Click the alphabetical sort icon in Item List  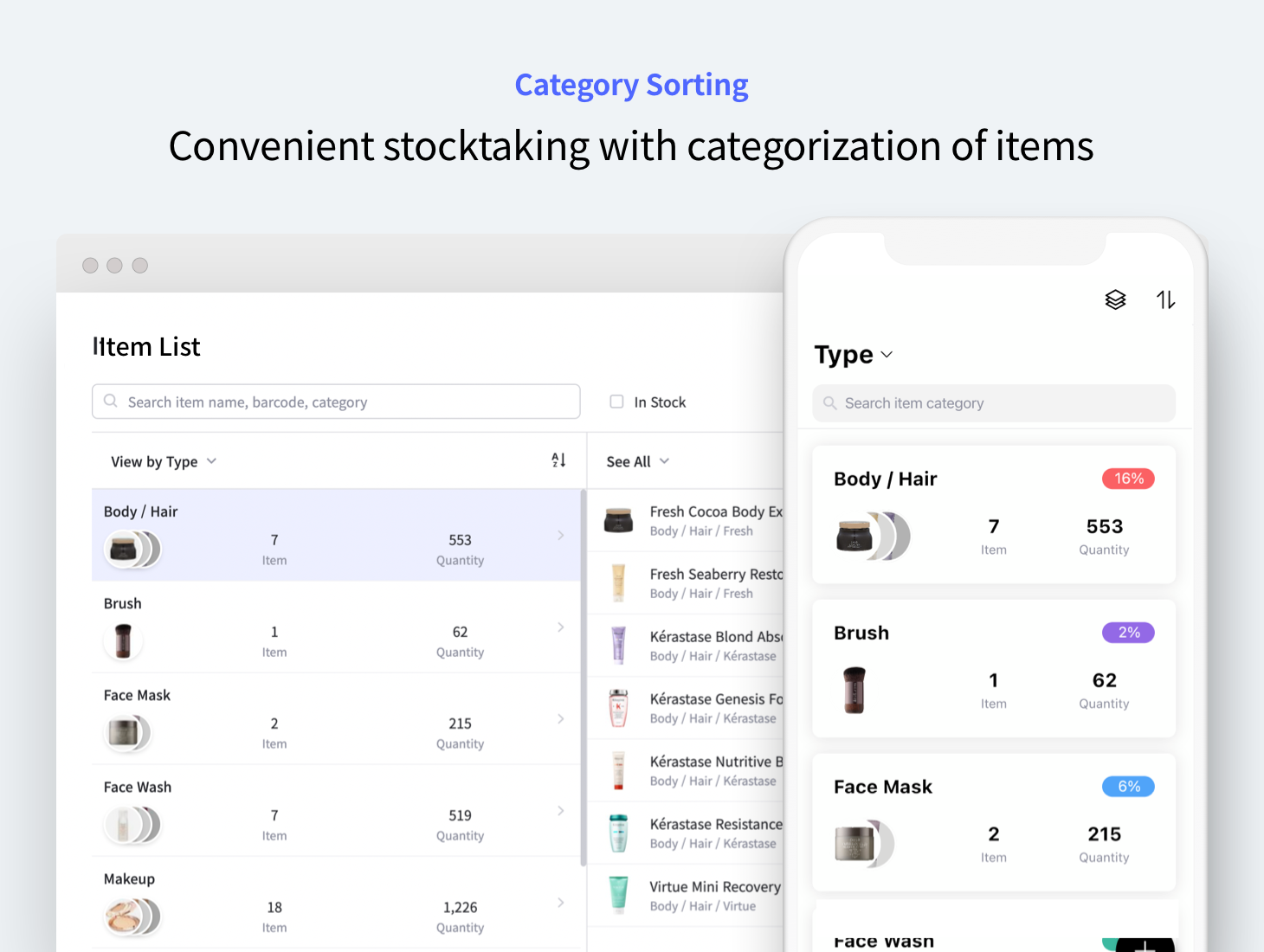558,460
